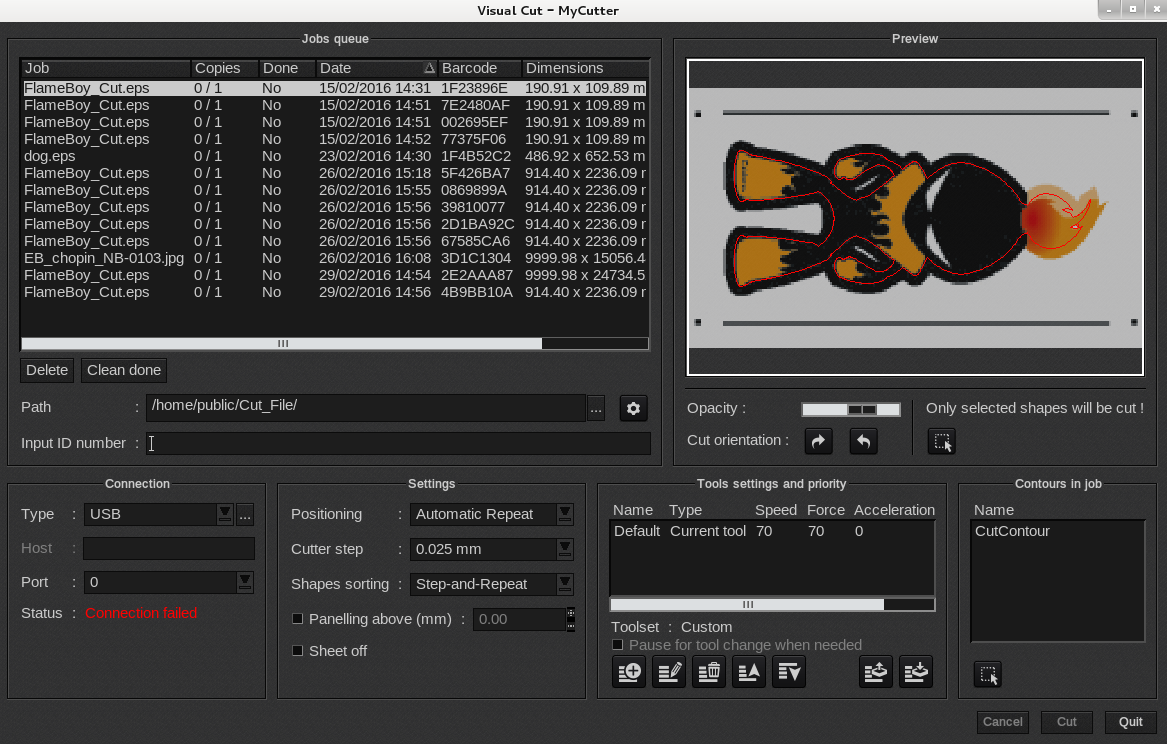1167x744 pixels.
Task: Click the Barcode column header
Action: (x=480, y=68)
